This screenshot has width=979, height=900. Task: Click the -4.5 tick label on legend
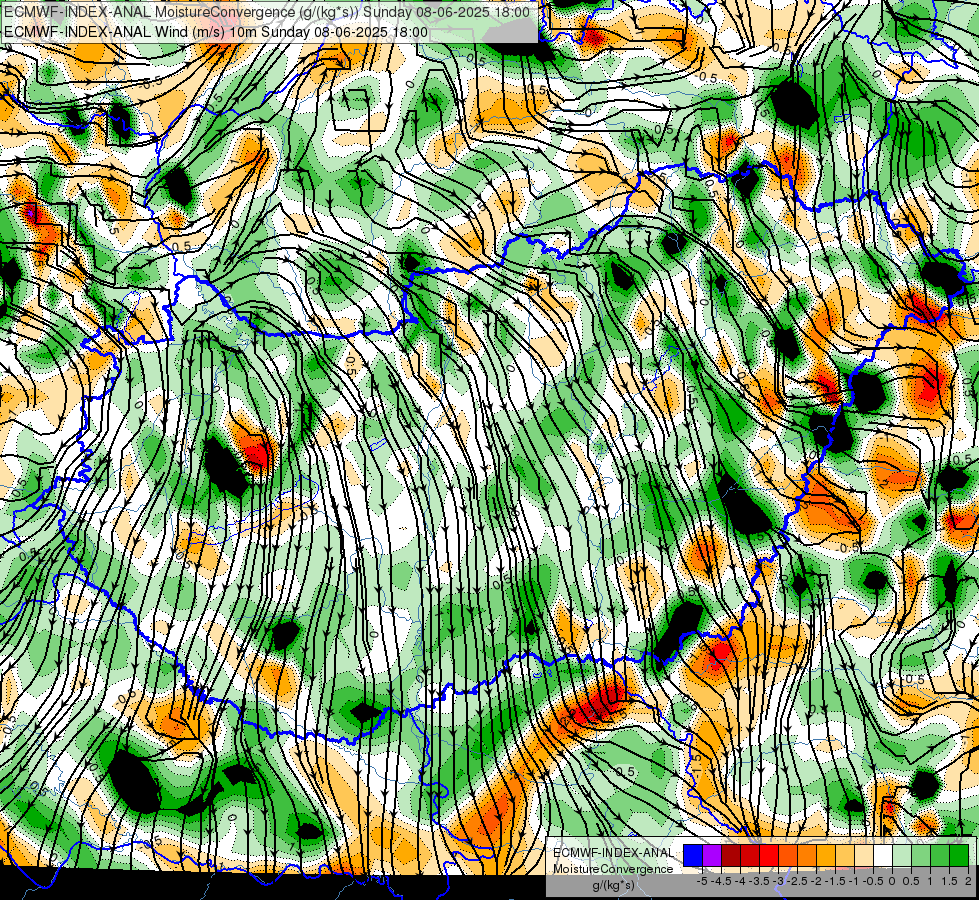click(x=721, y=881)
